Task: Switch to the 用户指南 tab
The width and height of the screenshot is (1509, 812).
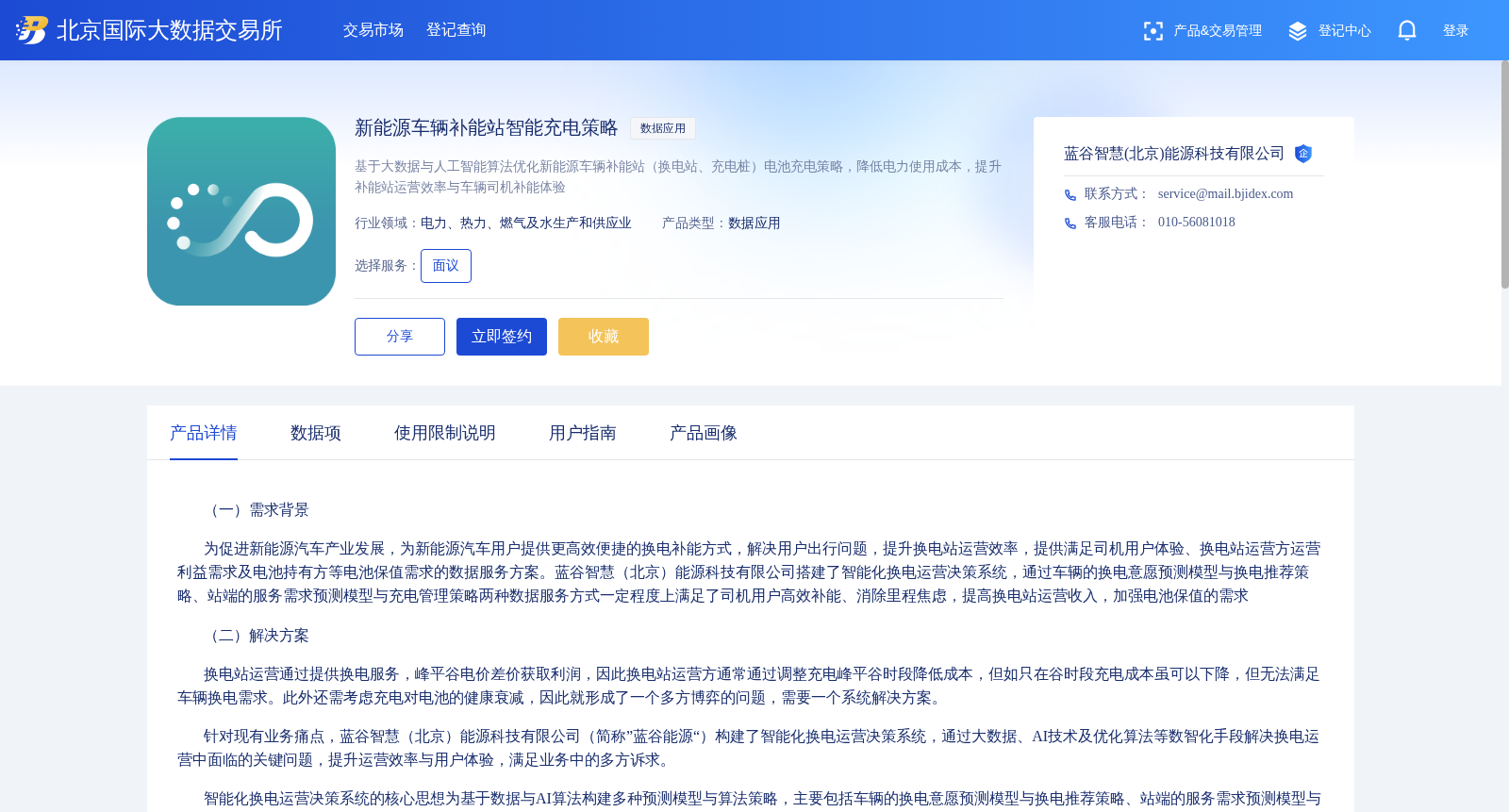Action: pyautogui.click(x=583, y=433)
